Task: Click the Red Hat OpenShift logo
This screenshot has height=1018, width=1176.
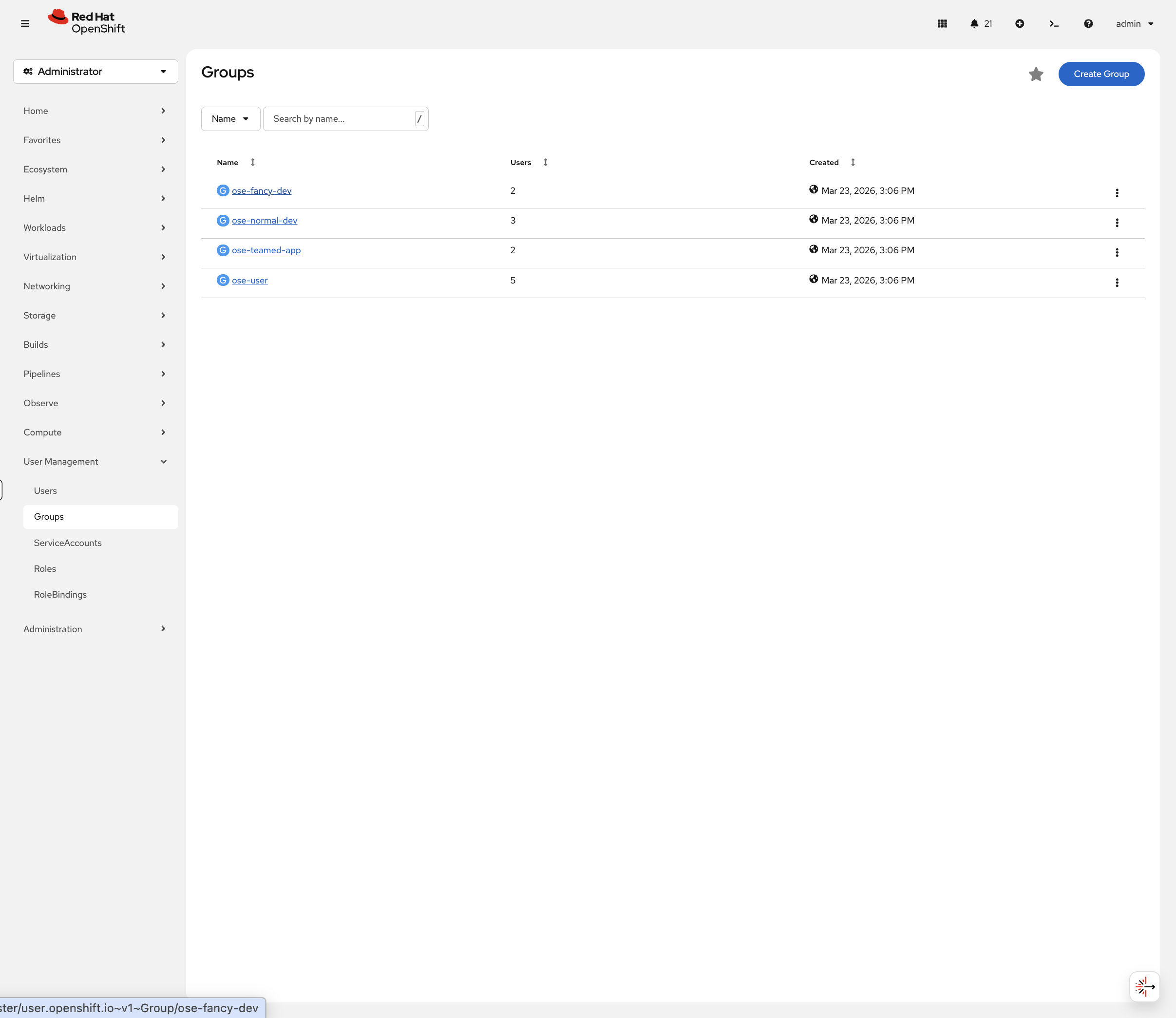Action: click(x=86, y=21)
